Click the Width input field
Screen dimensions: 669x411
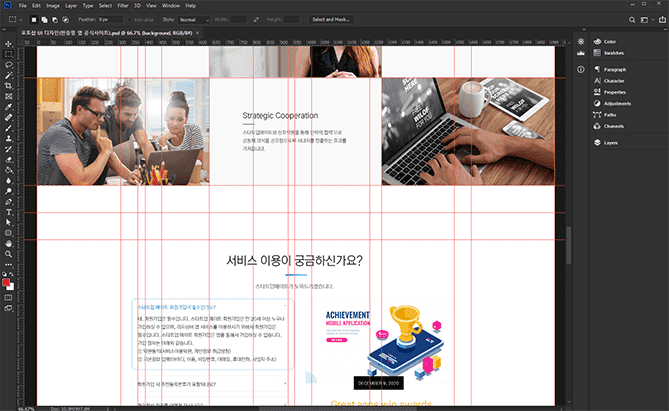239,20
